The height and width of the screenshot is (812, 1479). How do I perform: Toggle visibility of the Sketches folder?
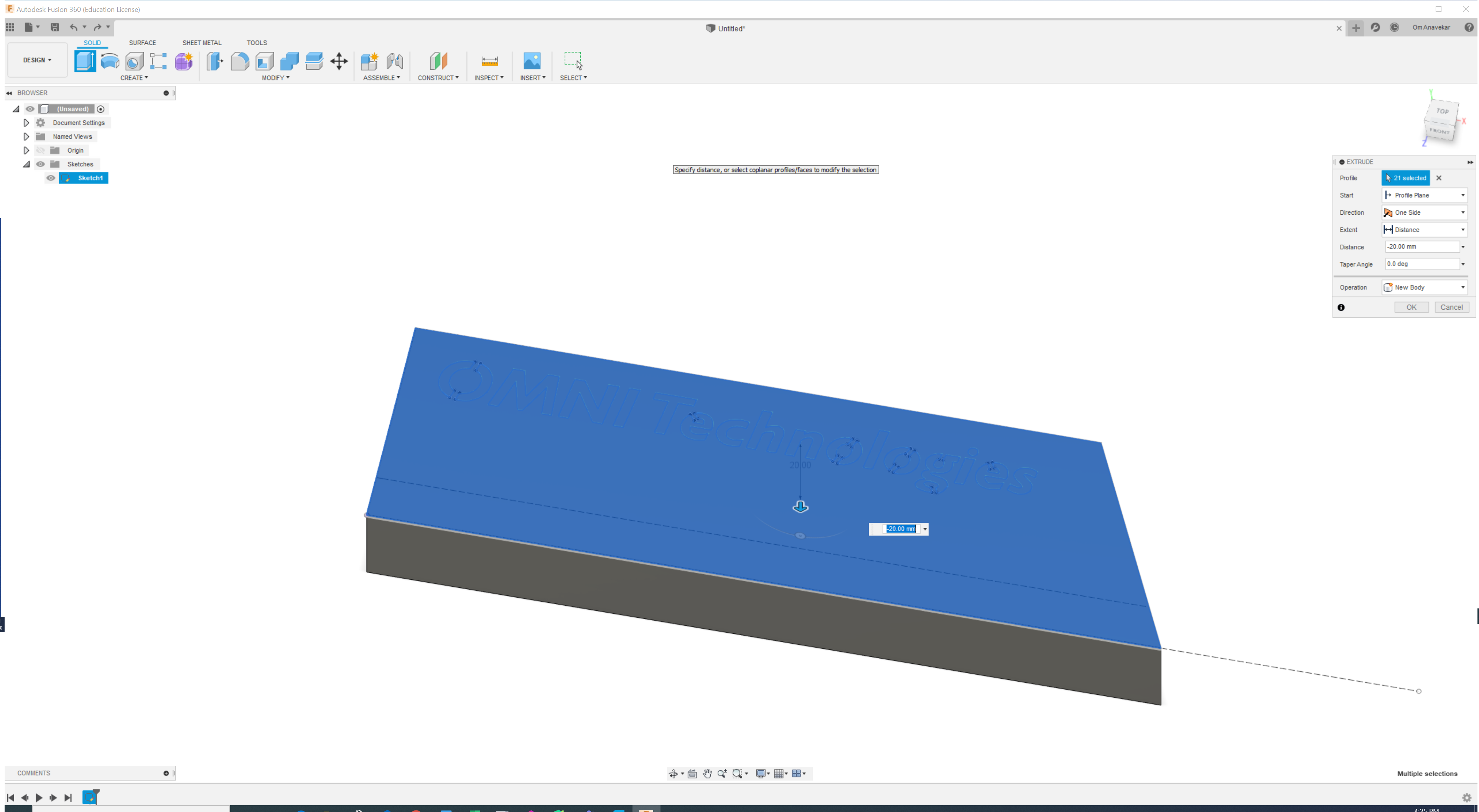[x=41, y=164]
